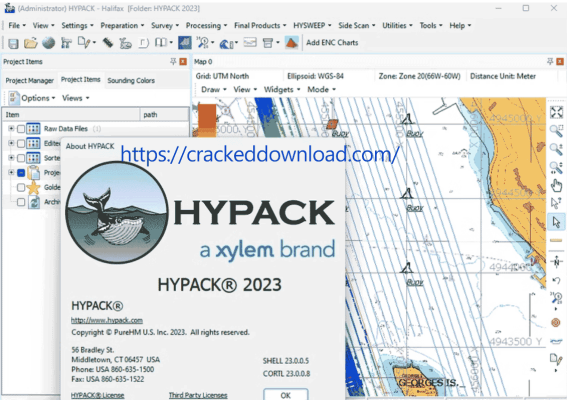This screenshot has width=567, height=400.
Task: Expand the Edited Data Files tree node
Action: click(x=11, y=143)
